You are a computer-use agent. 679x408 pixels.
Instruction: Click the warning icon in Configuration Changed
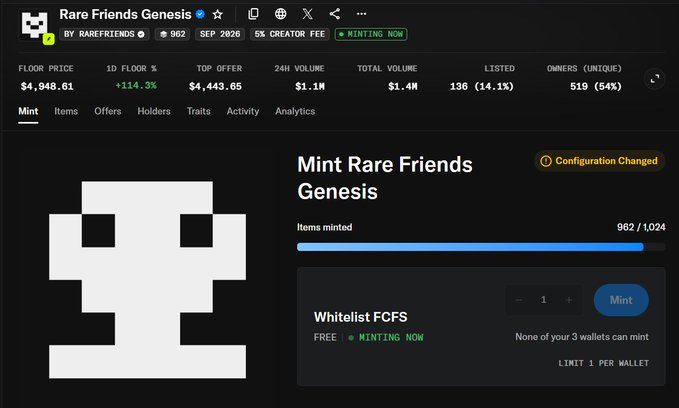pyautogui.click(x=546, y=161)
